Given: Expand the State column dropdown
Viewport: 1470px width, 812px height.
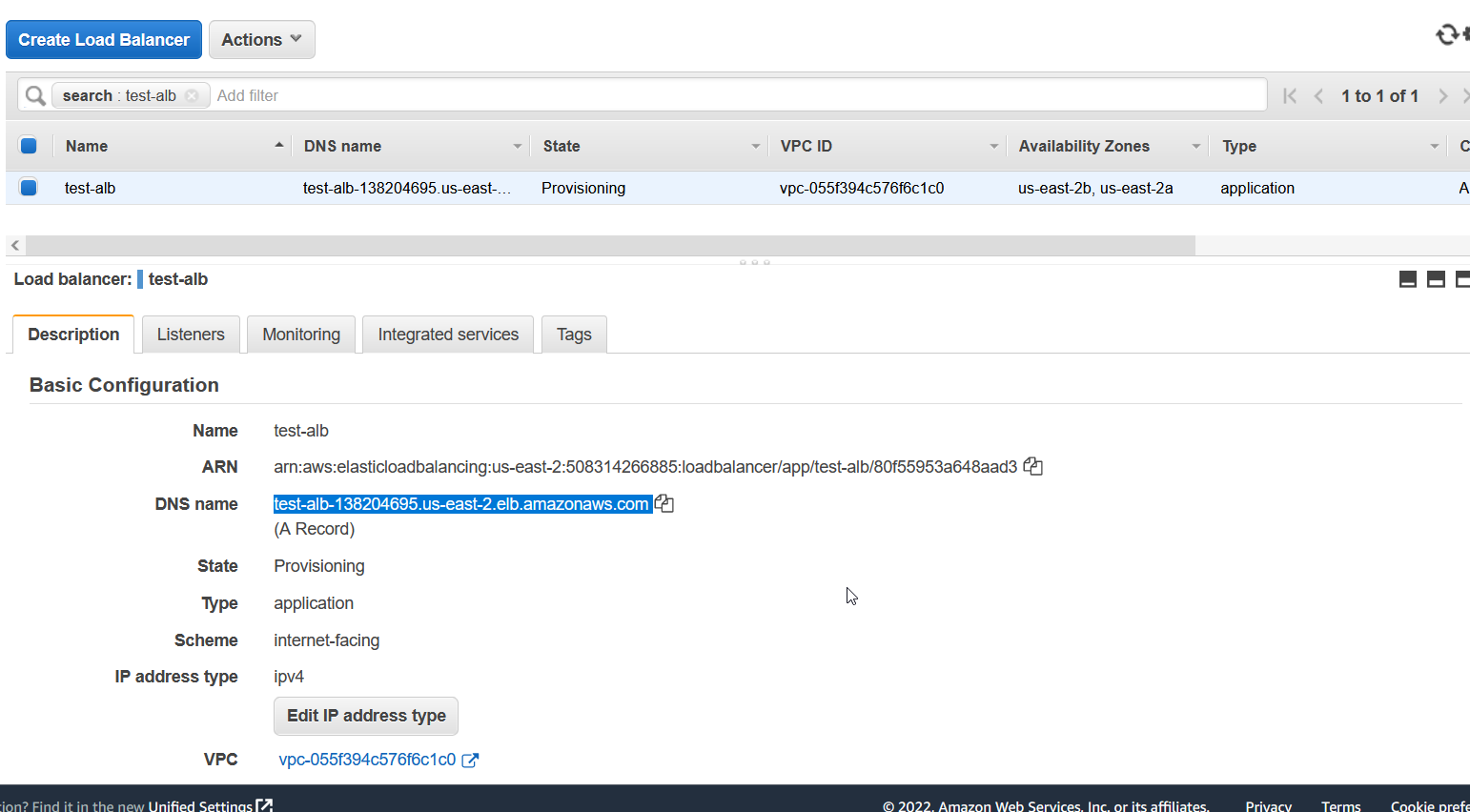Looking at the screenshot, I should point(755,146).
